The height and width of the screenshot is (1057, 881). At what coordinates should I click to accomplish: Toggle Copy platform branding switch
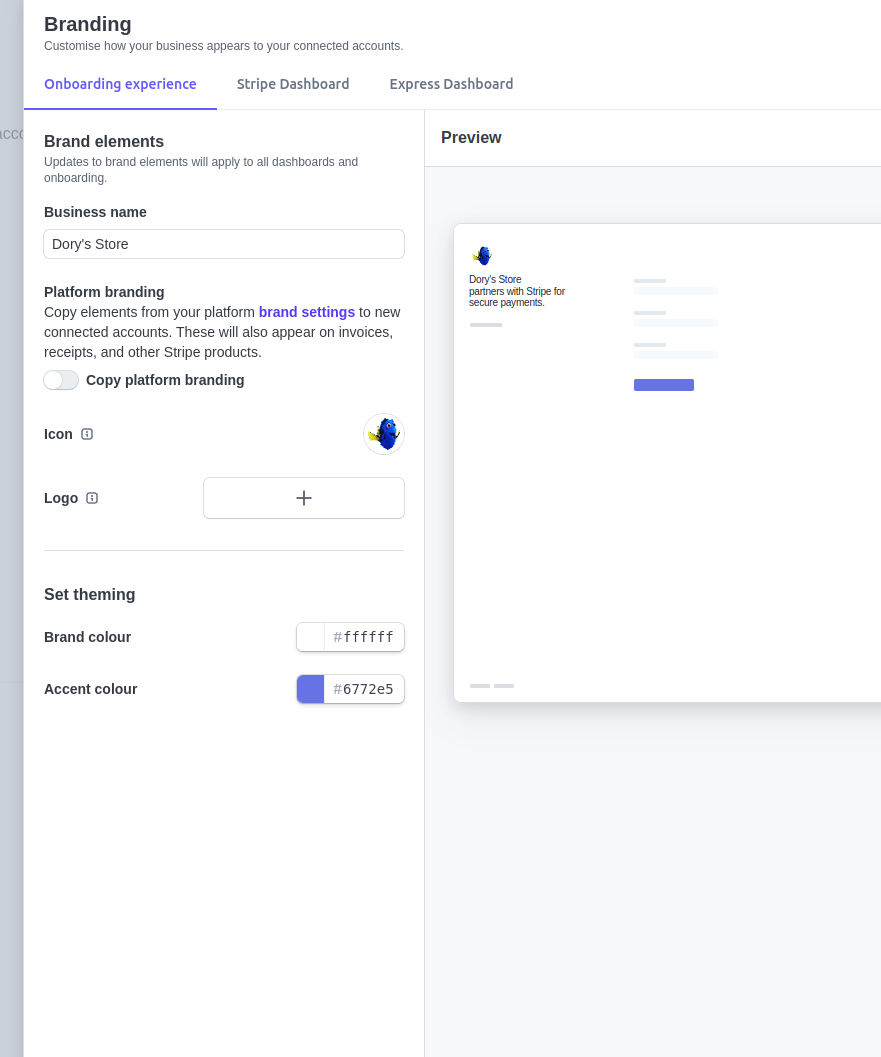click(x=61, y=380)
